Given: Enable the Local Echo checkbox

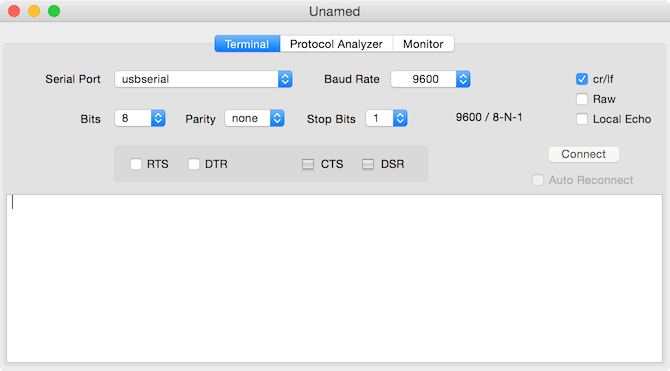Looking at the screenshot, I should coord(582,119).
